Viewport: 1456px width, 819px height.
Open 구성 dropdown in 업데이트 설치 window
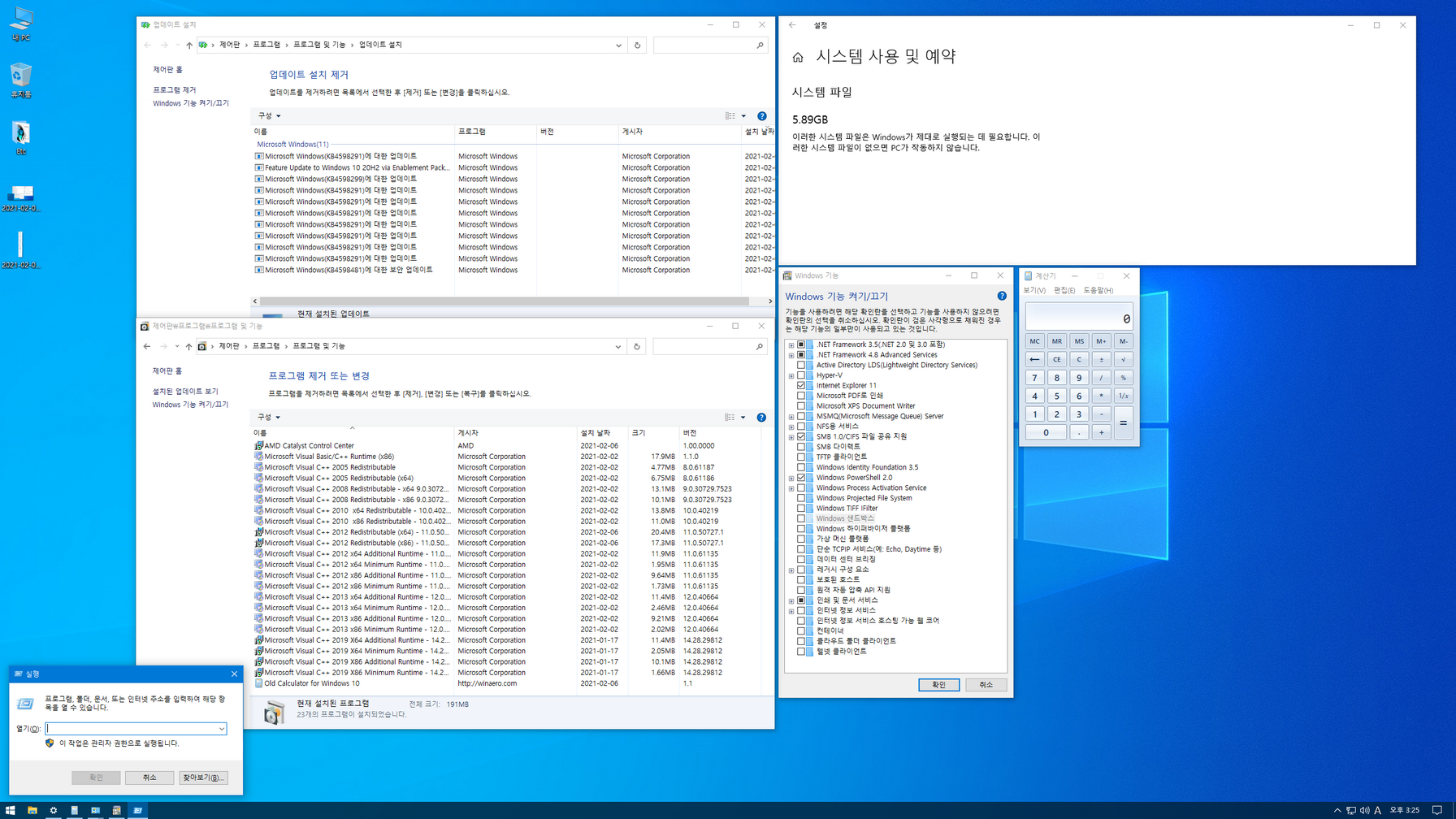tap(269, 116)
